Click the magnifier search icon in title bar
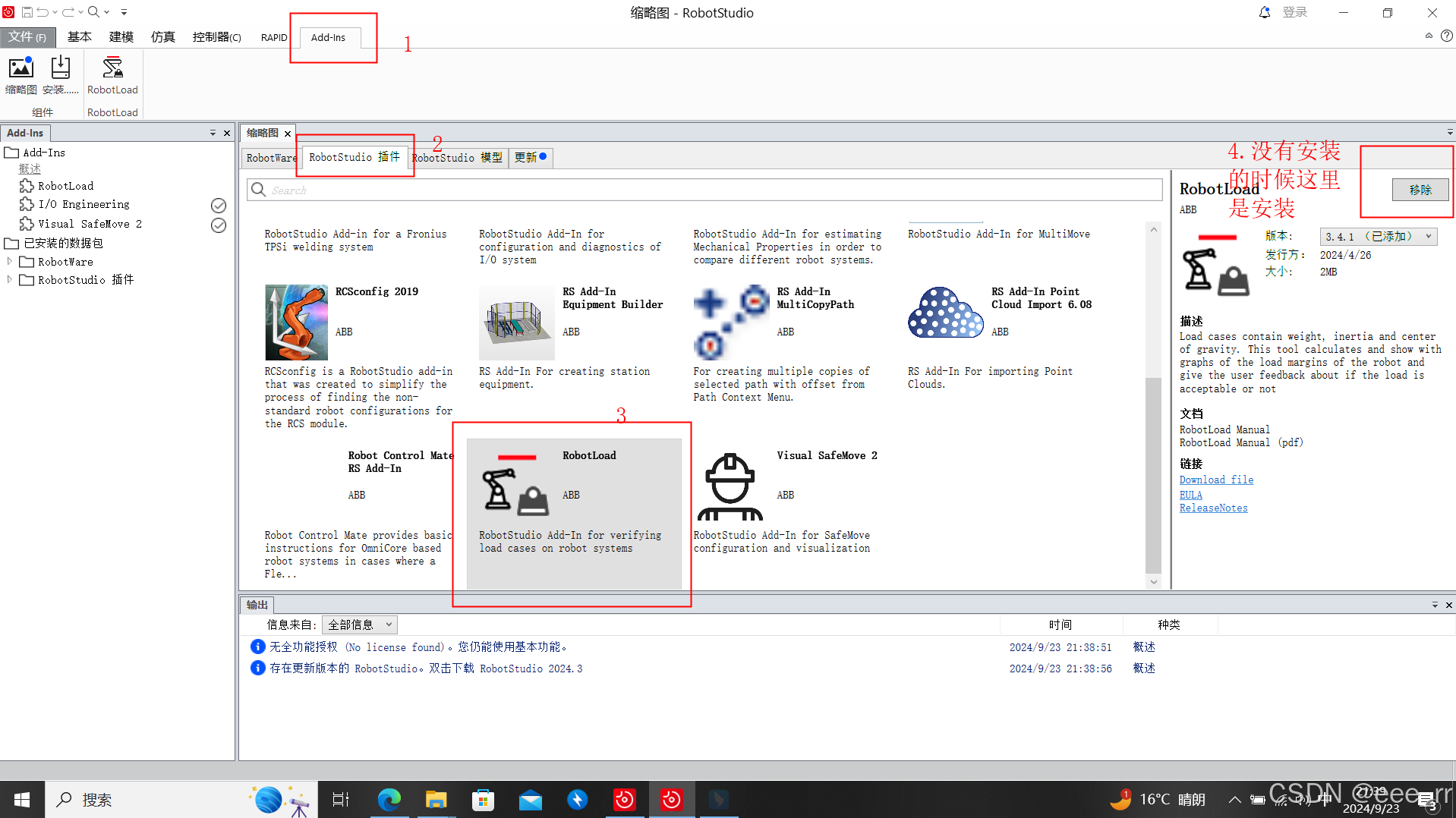1456x818 pixels. pos(93,12)
